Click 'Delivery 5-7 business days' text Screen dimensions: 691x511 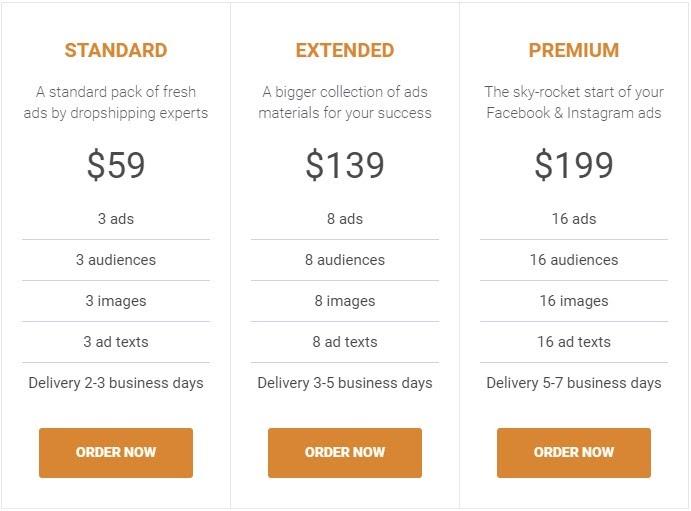574,383
